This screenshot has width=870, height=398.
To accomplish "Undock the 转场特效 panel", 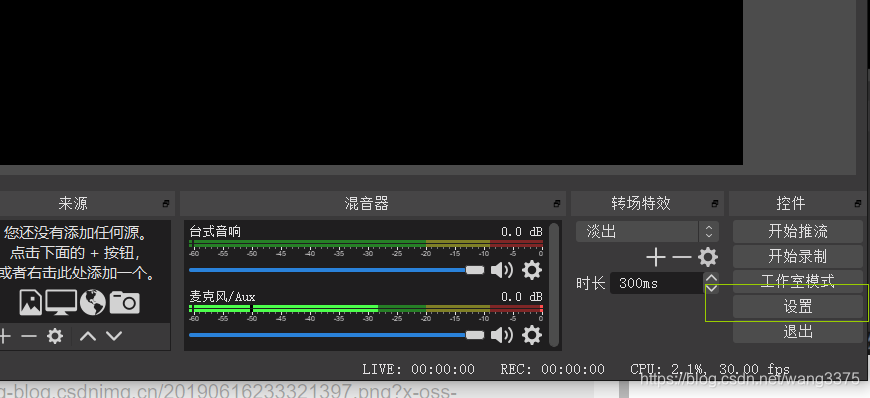I will [x=715, y=204].
